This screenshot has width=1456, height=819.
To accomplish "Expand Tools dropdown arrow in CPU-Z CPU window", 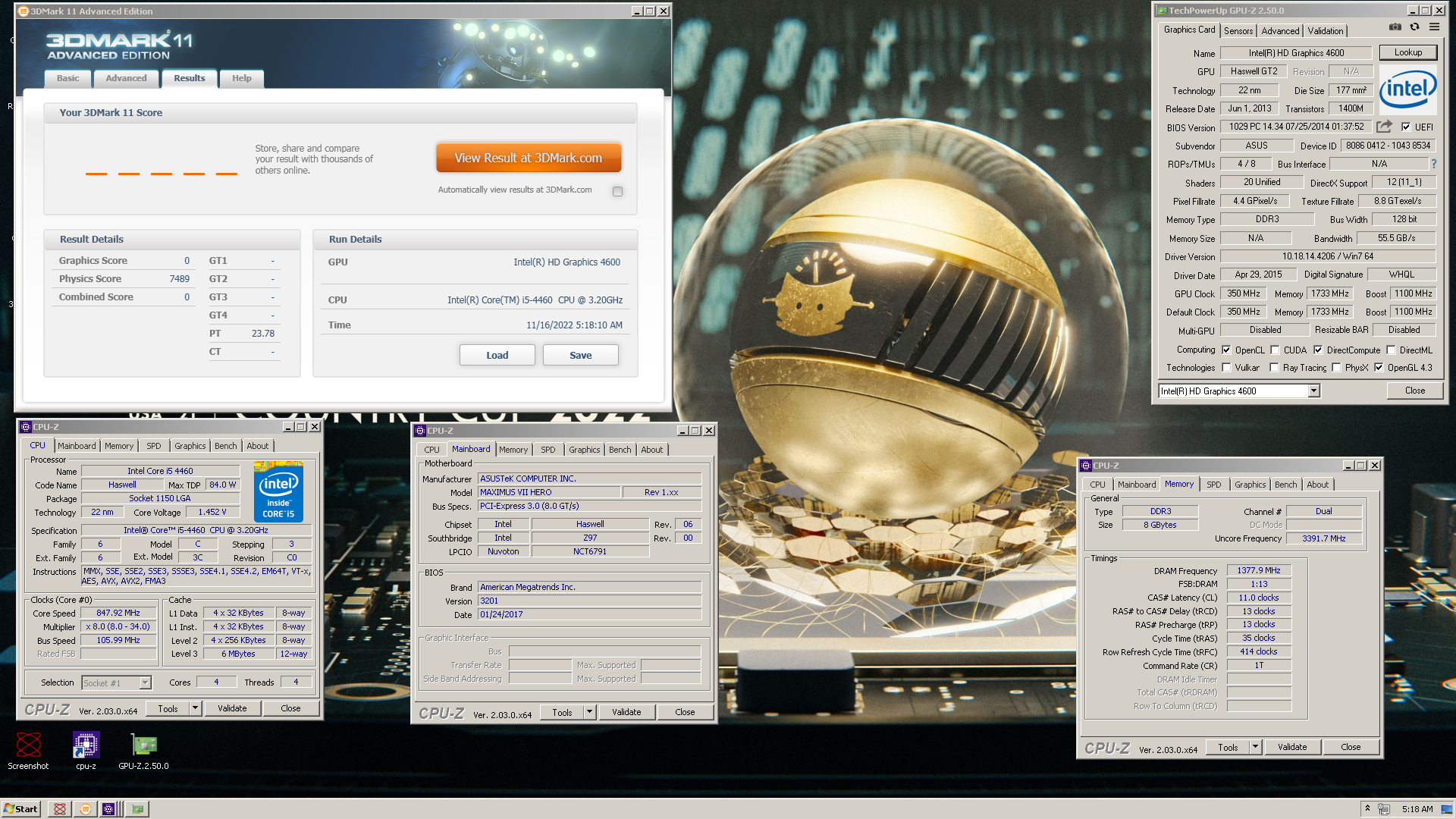I will click(195, 708).
